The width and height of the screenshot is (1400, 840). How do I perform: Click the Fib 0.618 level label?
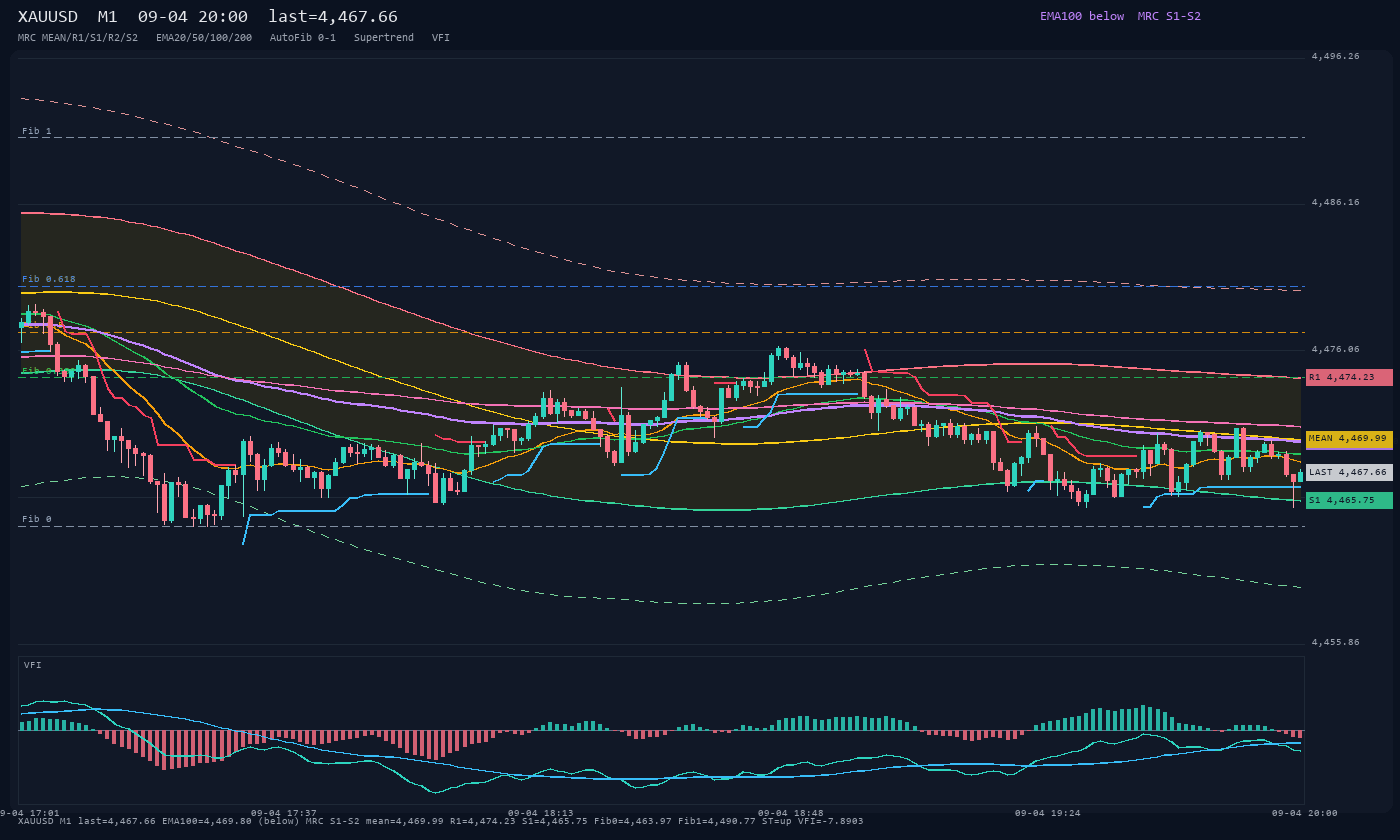(x=49, y=279)
